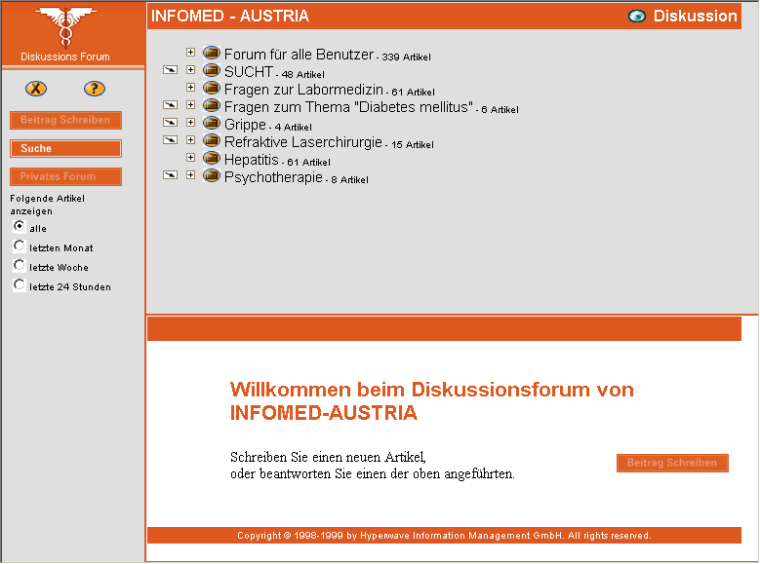Click the 'INFOMED - AUSTRIA' header title
Image resolution: width=760 pixels, height=564 pixels.
pyautogui.click(x=230, y=16)
